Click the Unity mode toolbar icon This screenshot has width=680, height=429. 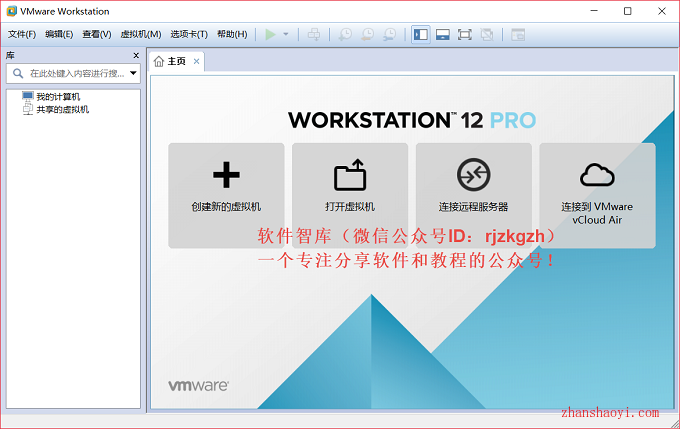click(x=487, y=34)
